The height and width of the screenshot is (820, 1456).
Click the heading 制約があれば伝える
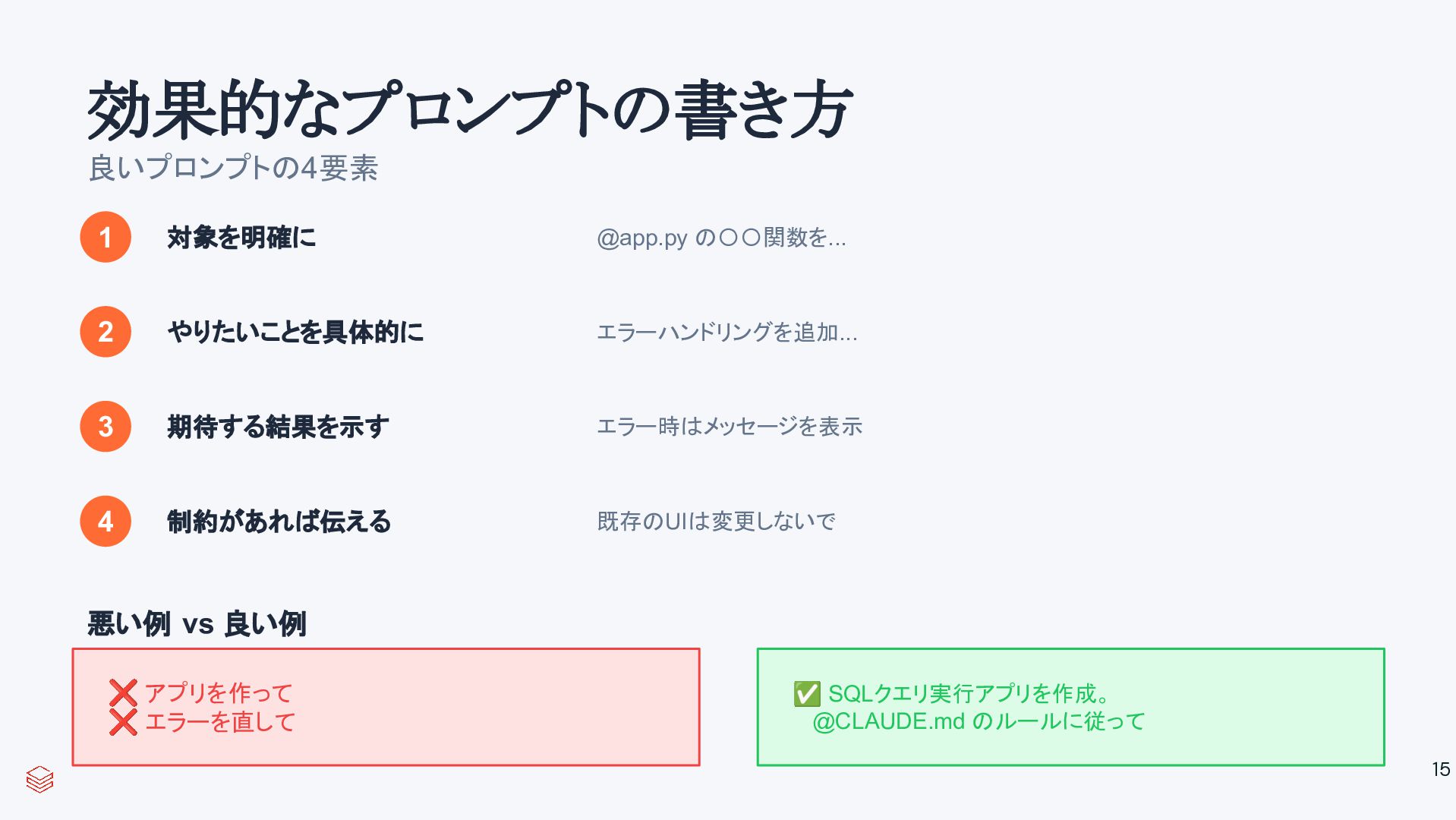coord(279,522)
